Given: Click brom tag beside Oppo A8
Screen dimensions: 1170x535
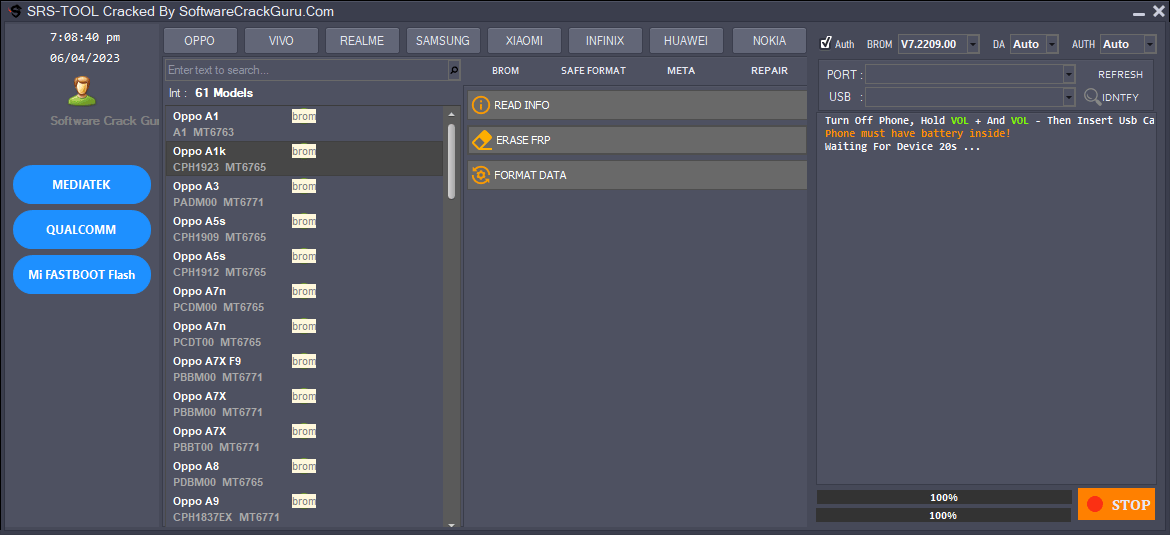Looking at the screenshot, I should tap(304, 466).
